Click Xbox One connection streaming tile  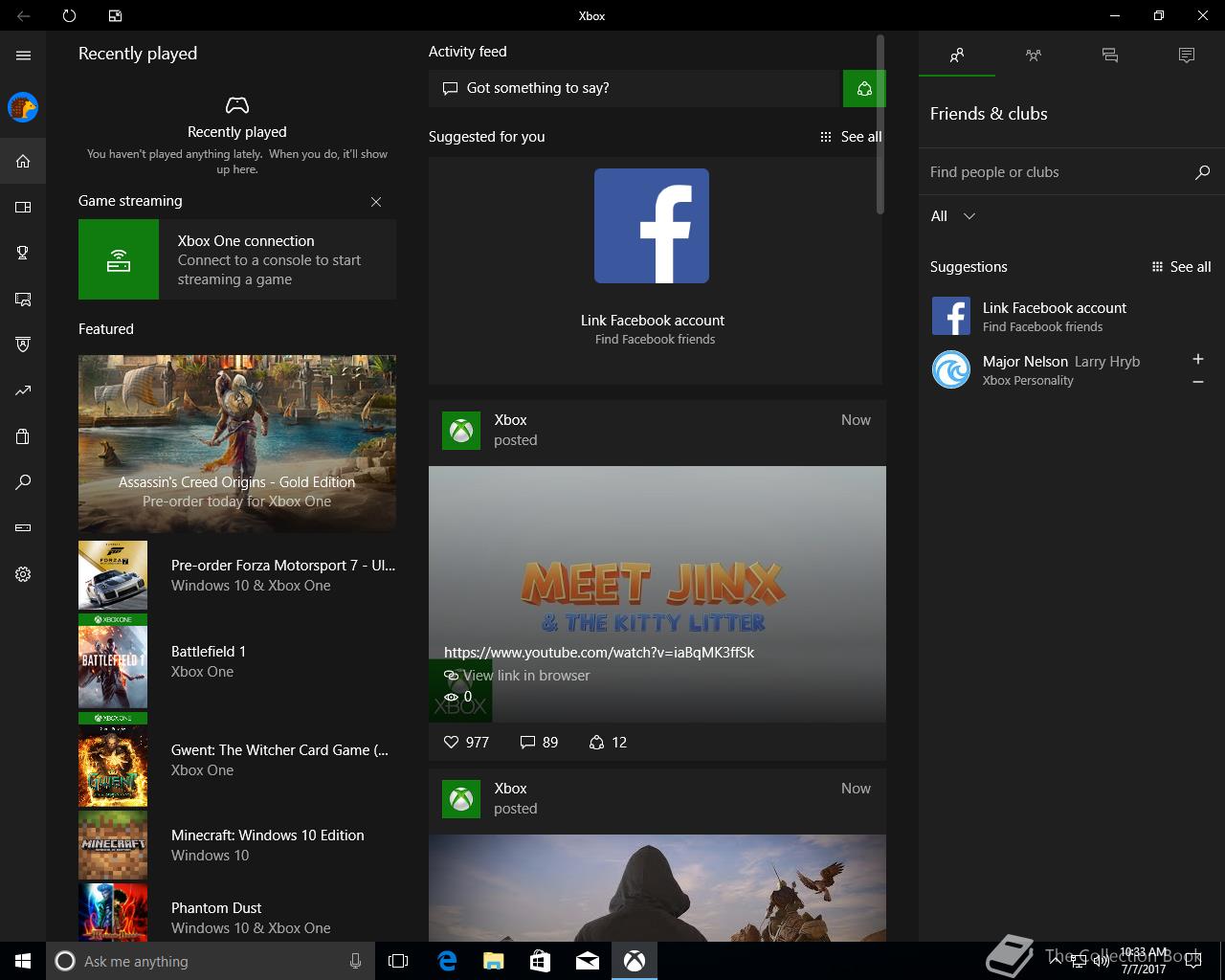point(237,259)
